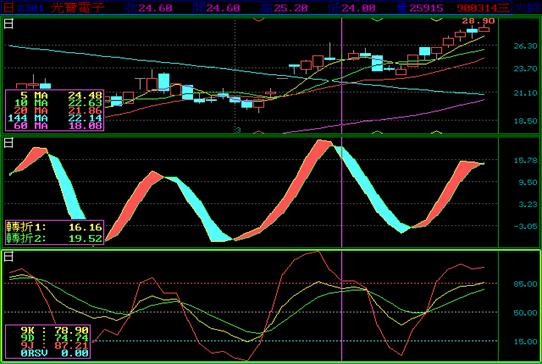Screen dimensions: 542x364
Task: Click the 5 MA legend row
Action: [x=55, y=95]
